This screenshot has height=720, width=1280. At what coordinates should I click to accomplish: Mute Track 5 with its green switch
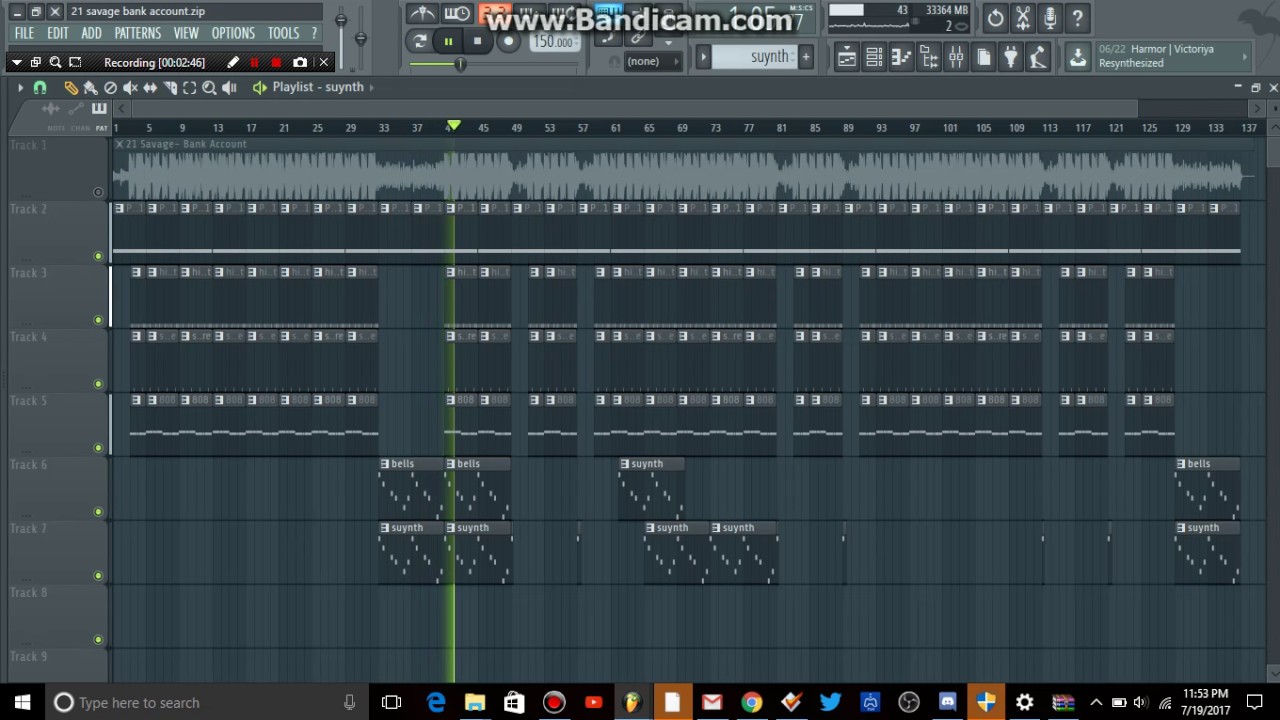tap(98, 448)
